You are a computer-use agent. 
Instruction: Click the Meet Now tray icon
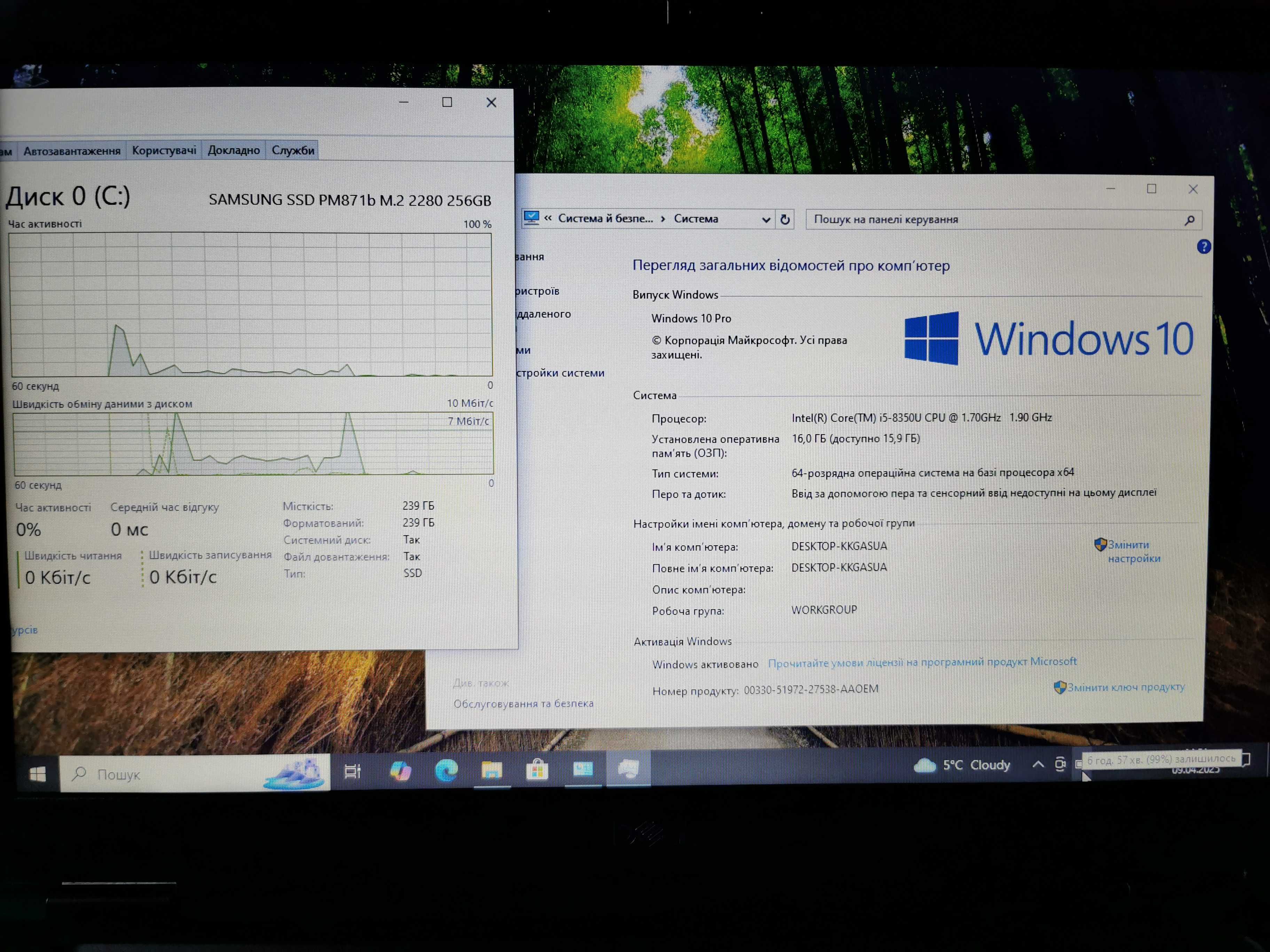point(1060,764)
